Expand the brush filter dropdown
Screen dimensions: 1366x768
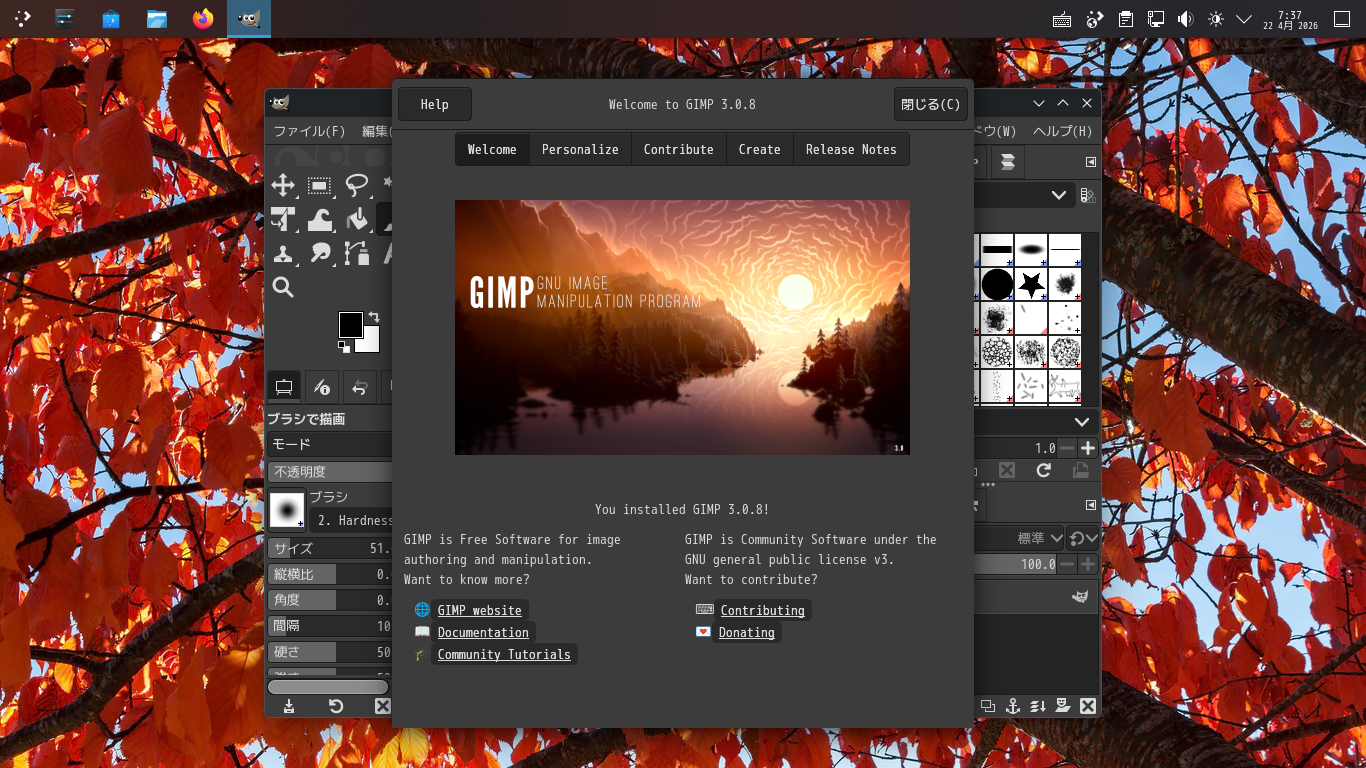(x=1058, y=196)
